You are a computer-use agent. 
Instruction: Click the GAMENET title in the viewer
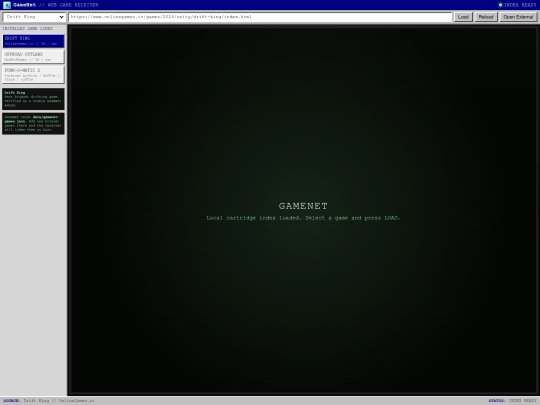[303, 206]
